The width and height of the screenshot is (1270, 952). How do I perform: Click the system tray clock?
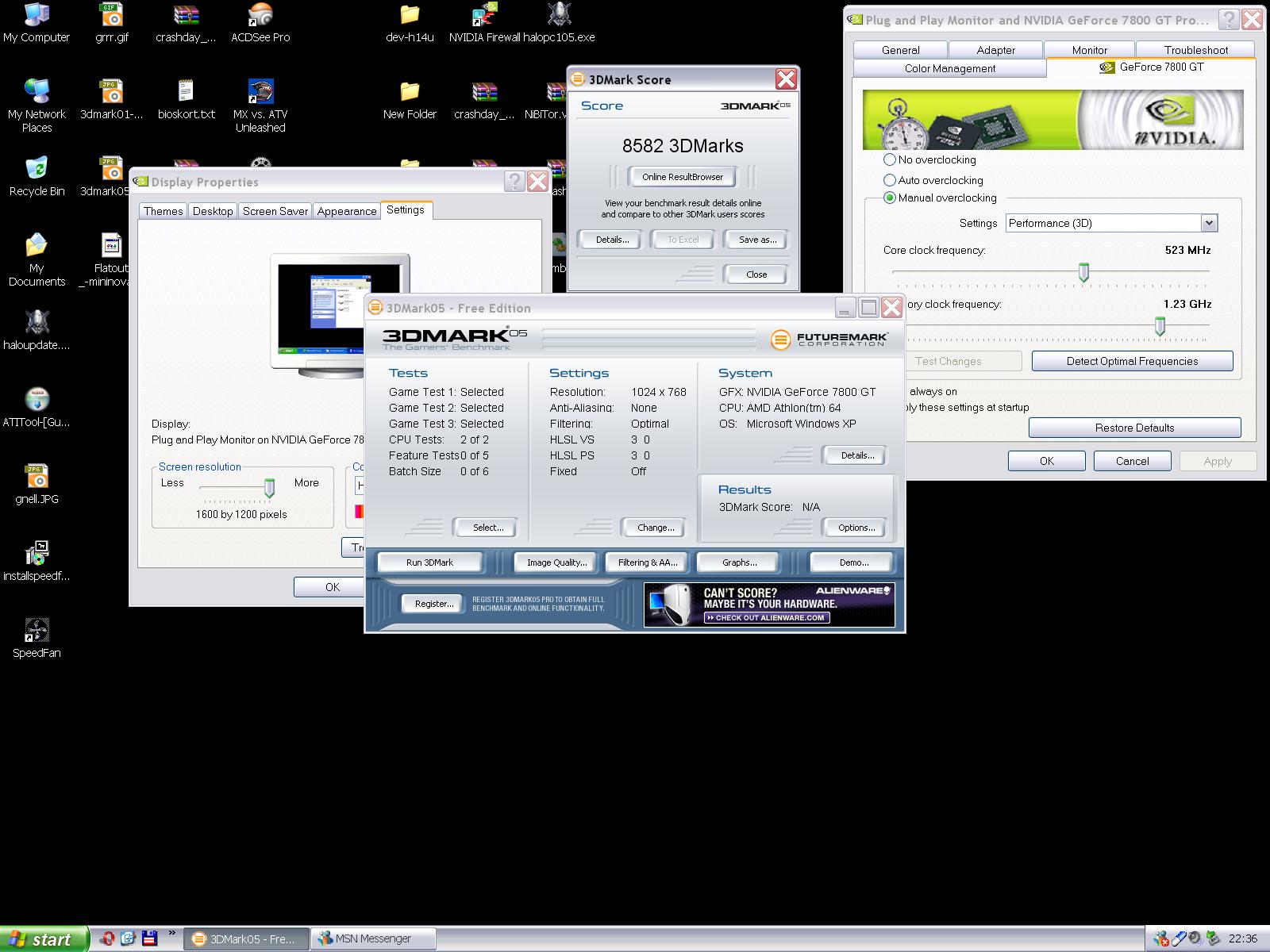click(1243, 939)
